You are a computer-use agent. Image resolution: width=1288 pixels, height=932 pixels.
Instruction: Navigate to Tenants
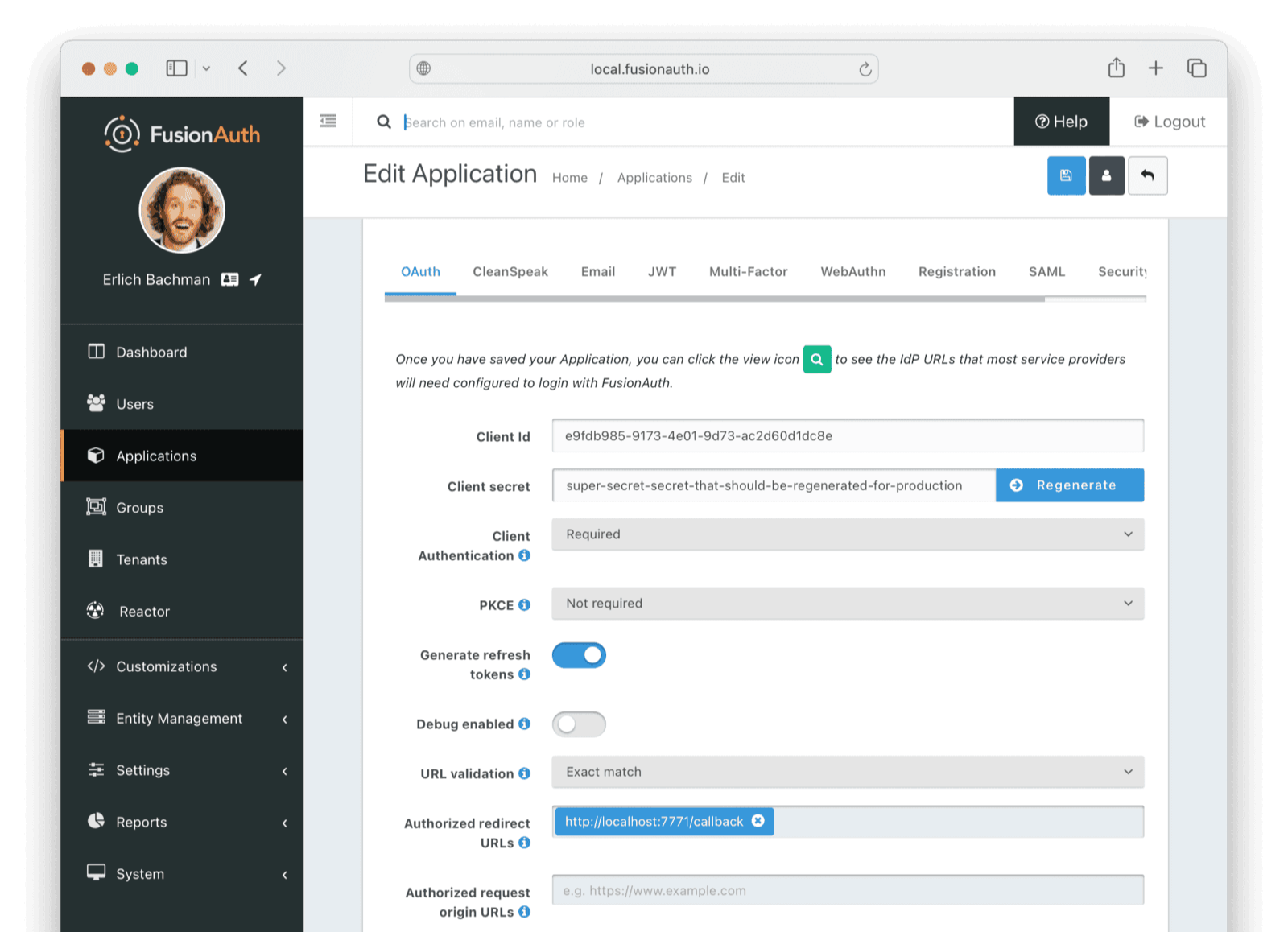(x=182, y=559)
